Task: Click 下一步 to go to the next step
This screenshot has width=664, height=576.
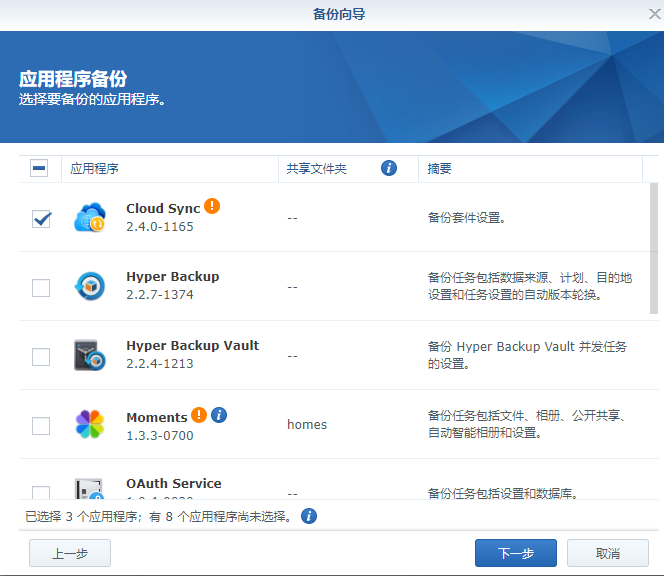Action: coord(515,553)
